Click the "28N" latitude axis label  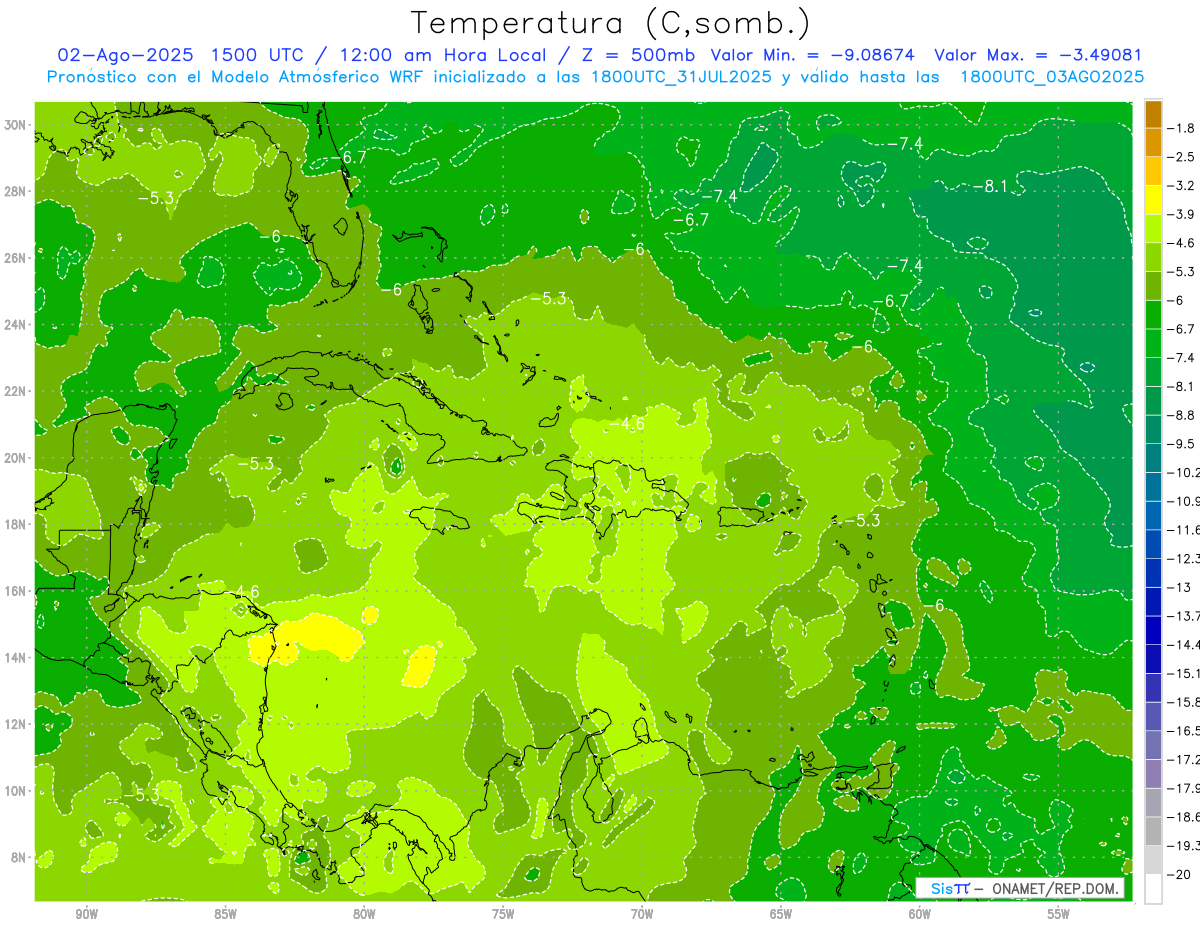[x=14, y=191]
